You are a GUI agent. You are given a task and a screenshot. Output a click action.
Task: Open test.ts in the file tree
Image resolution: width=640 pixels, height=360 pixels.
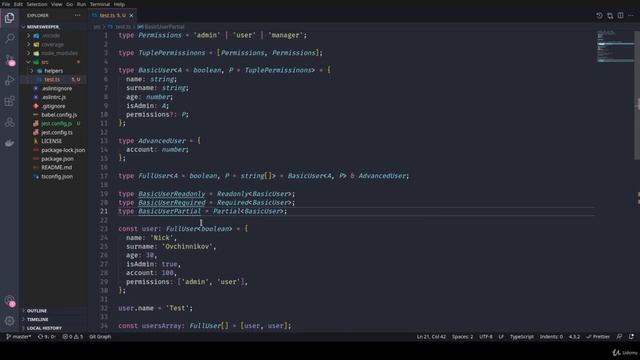pyautogui.click(x=52, y=80)
